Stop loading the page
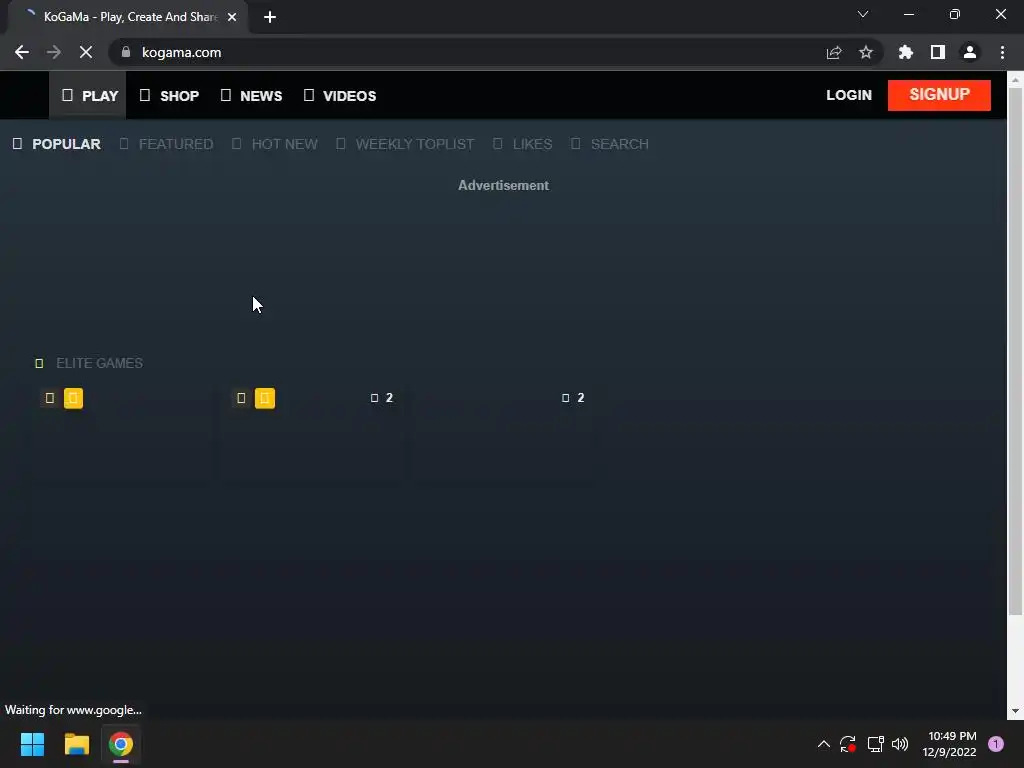1024x768 pixels. [86, 52]
